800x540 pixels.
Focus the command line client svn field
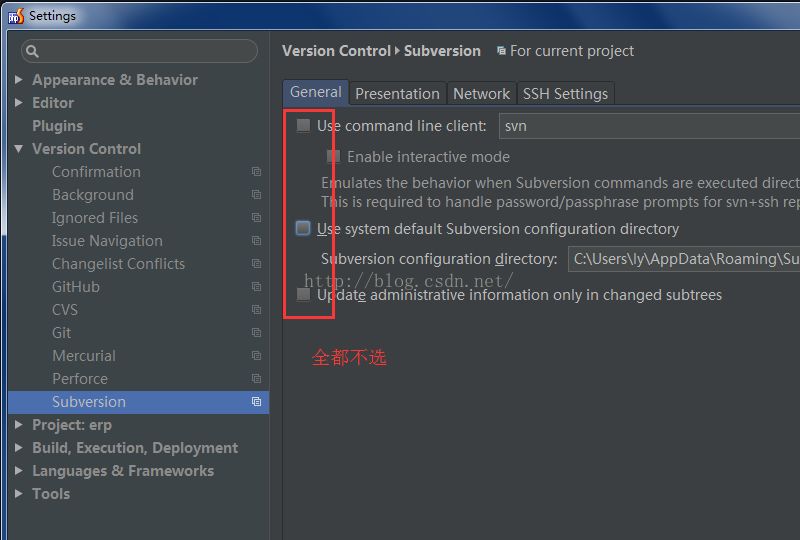[650, 126]
